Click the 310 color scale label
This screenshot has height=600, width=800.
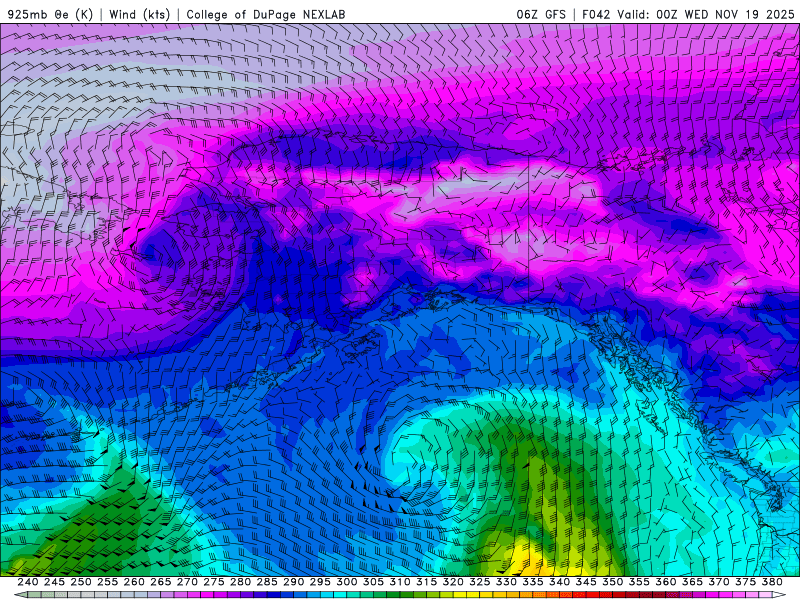click(399, 582)
